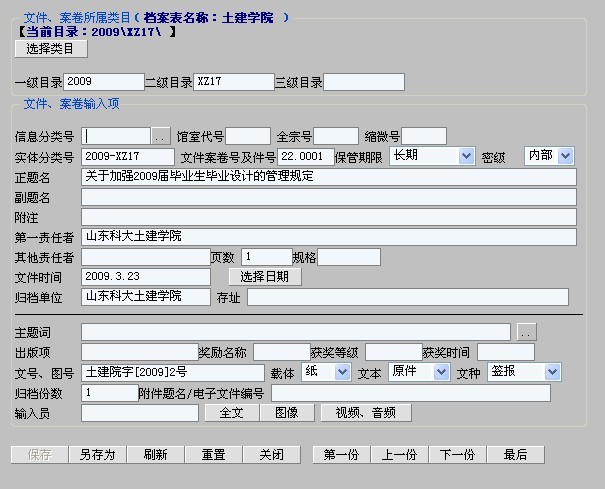Screen dimensions: 605x489
Task: Click the 缩微号 input field
Action: click(424, 136)
